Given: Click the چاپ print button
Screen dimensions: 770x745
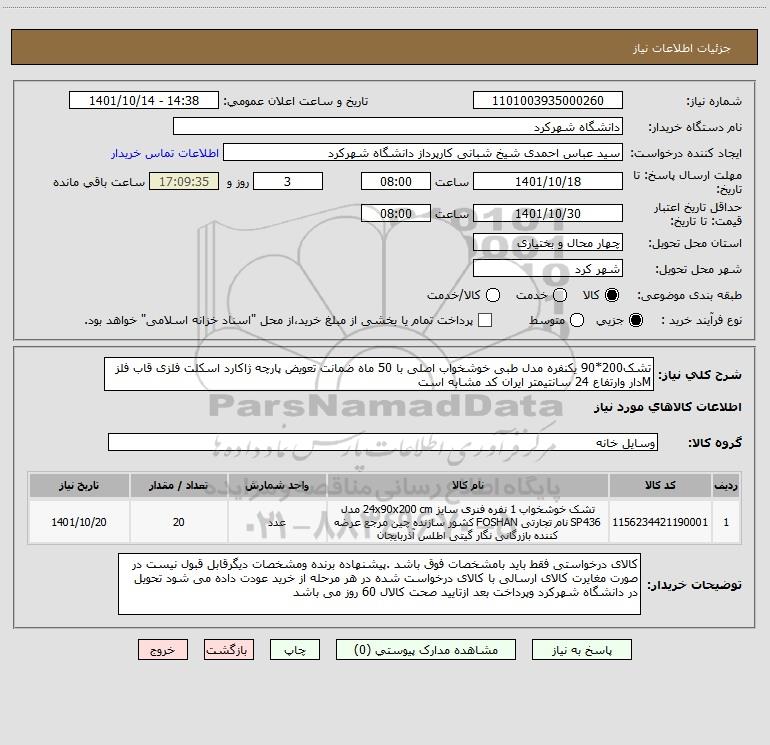Looking at the screenshot, I should (295, 650).
